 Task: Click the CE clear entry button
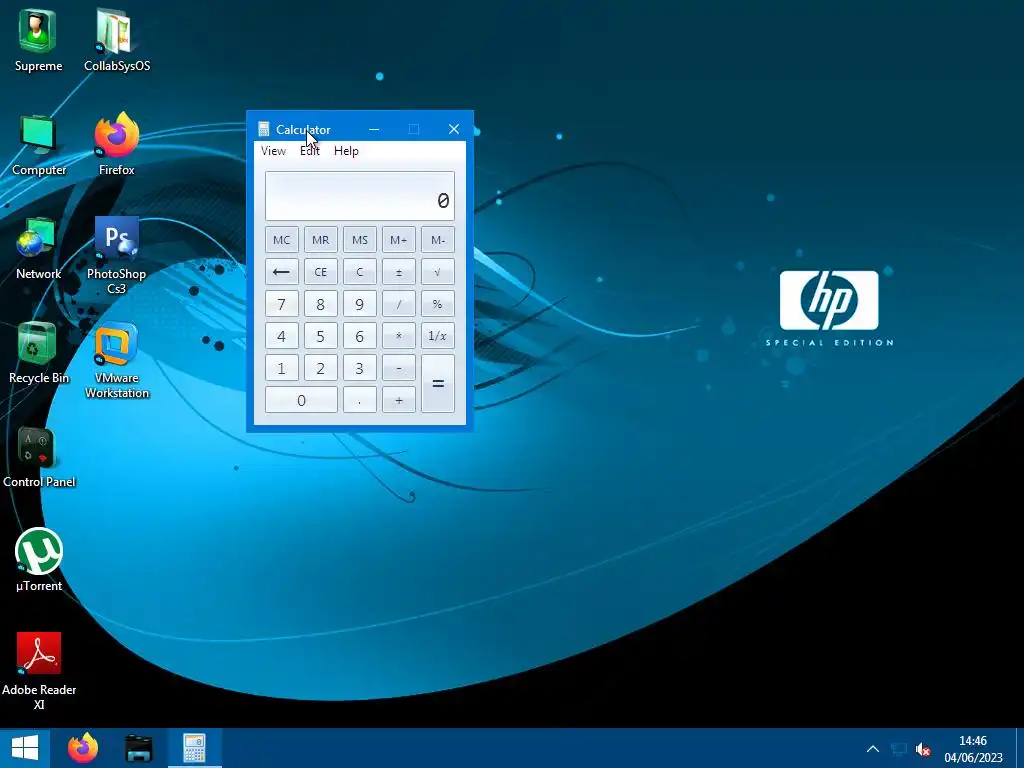321,272
